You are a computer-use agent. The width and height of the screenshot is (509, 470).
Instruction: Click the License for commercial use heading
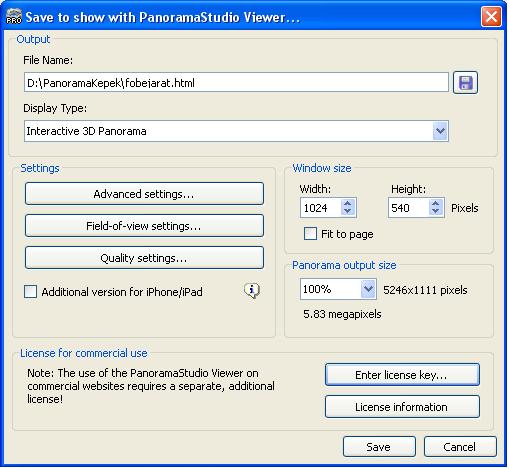pos(84,353)
